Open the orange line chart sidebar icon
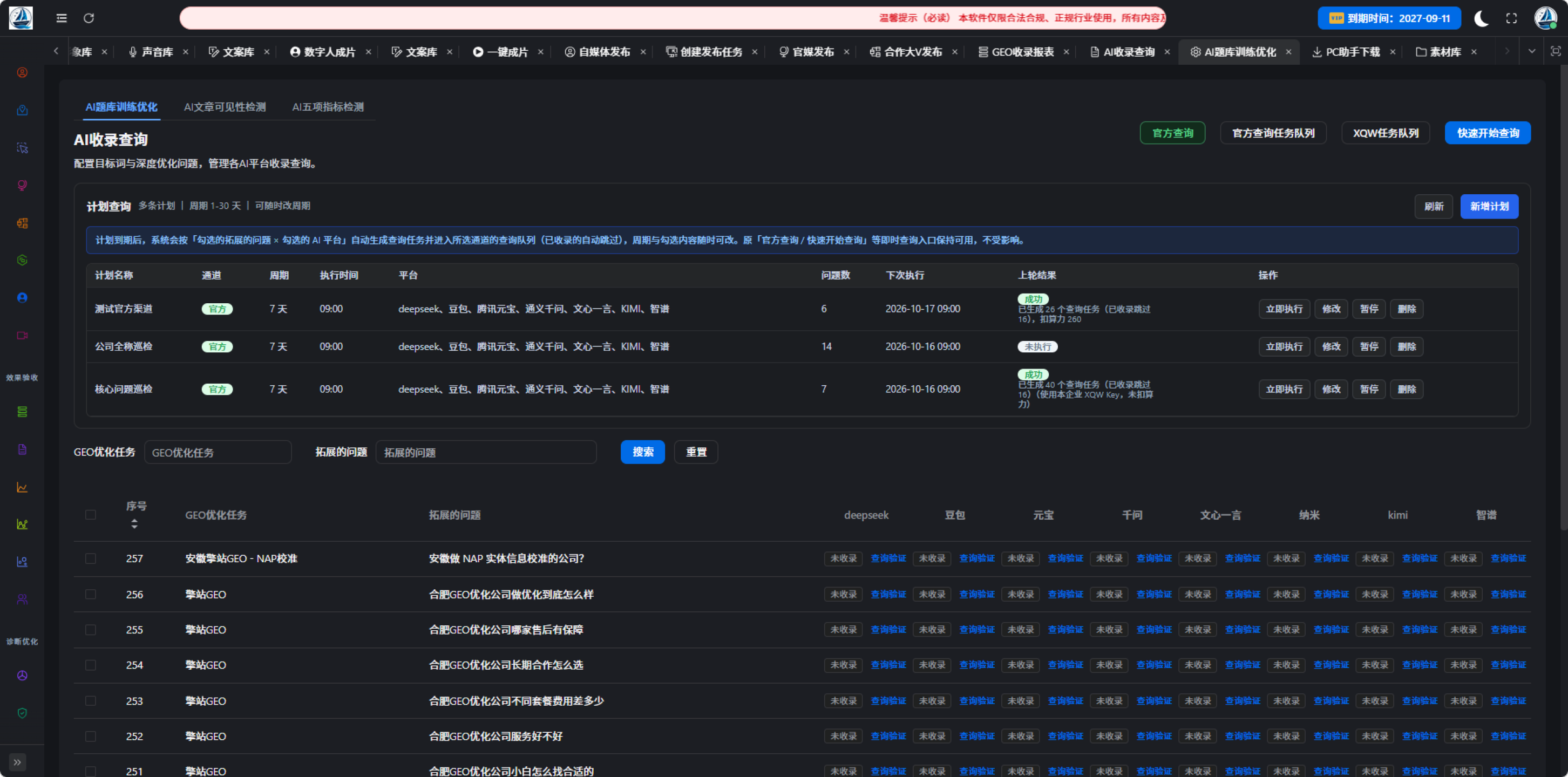Image resolution: width=1568 pixels, height=777 pixels. 23,487
